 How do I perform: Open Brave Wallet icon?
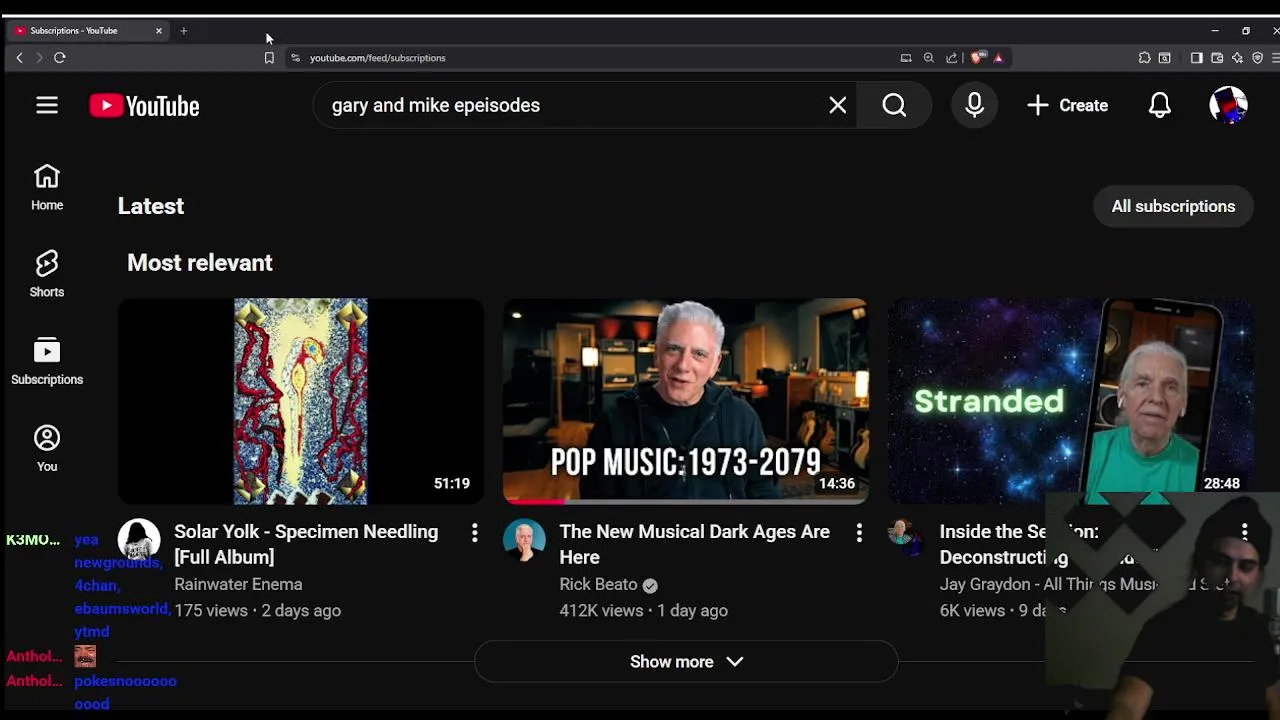click(x=1217, y=58)
